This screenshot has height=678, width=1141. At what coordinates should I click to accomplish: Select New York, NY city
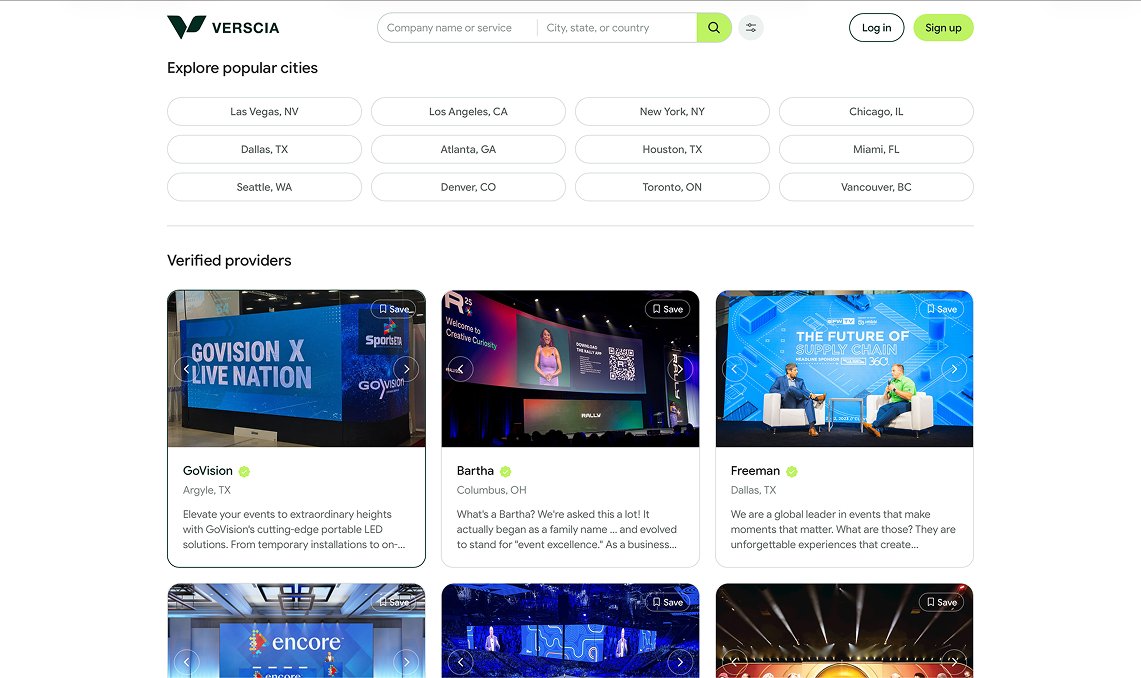tap(672, 111)
